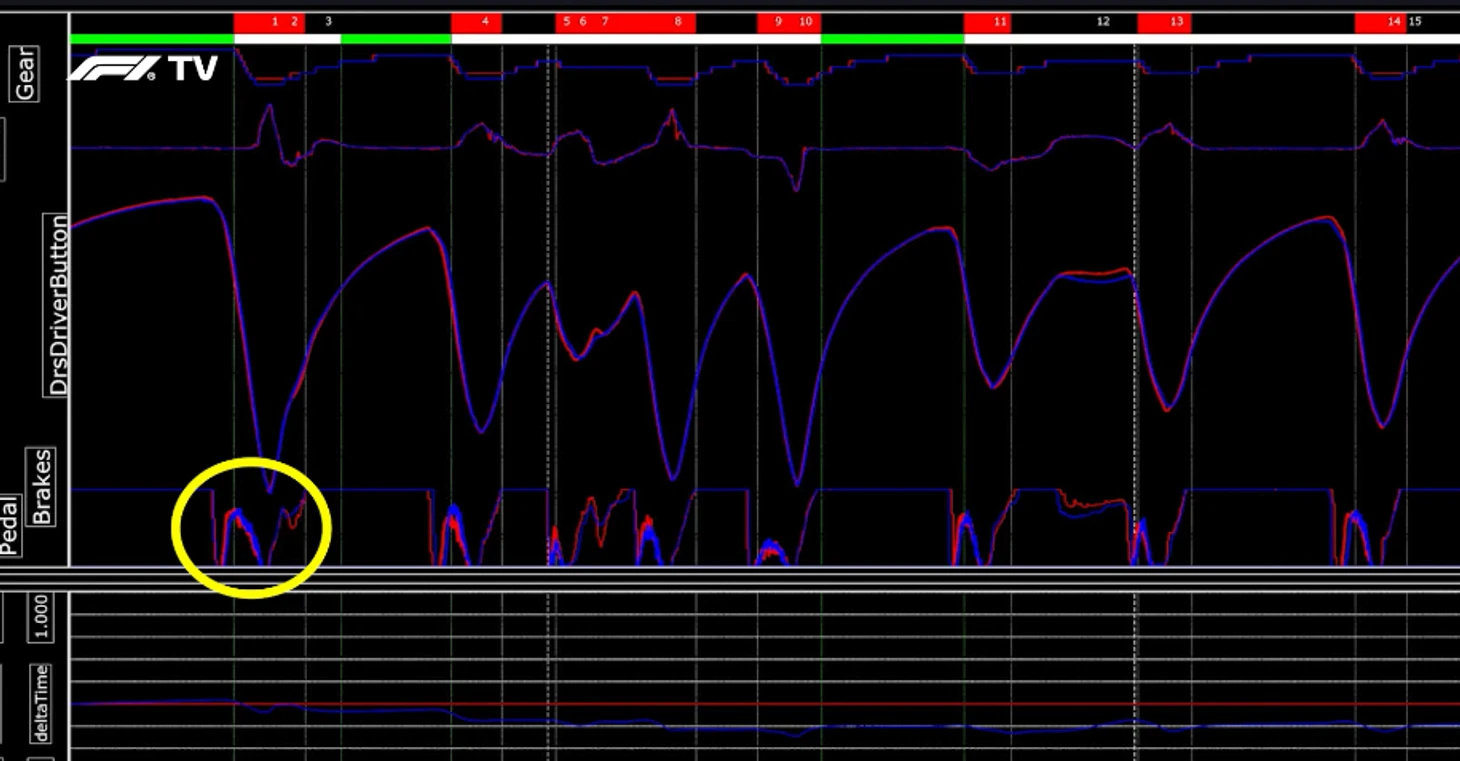Click turn 12 marker on track bar

coord(1103,21)
